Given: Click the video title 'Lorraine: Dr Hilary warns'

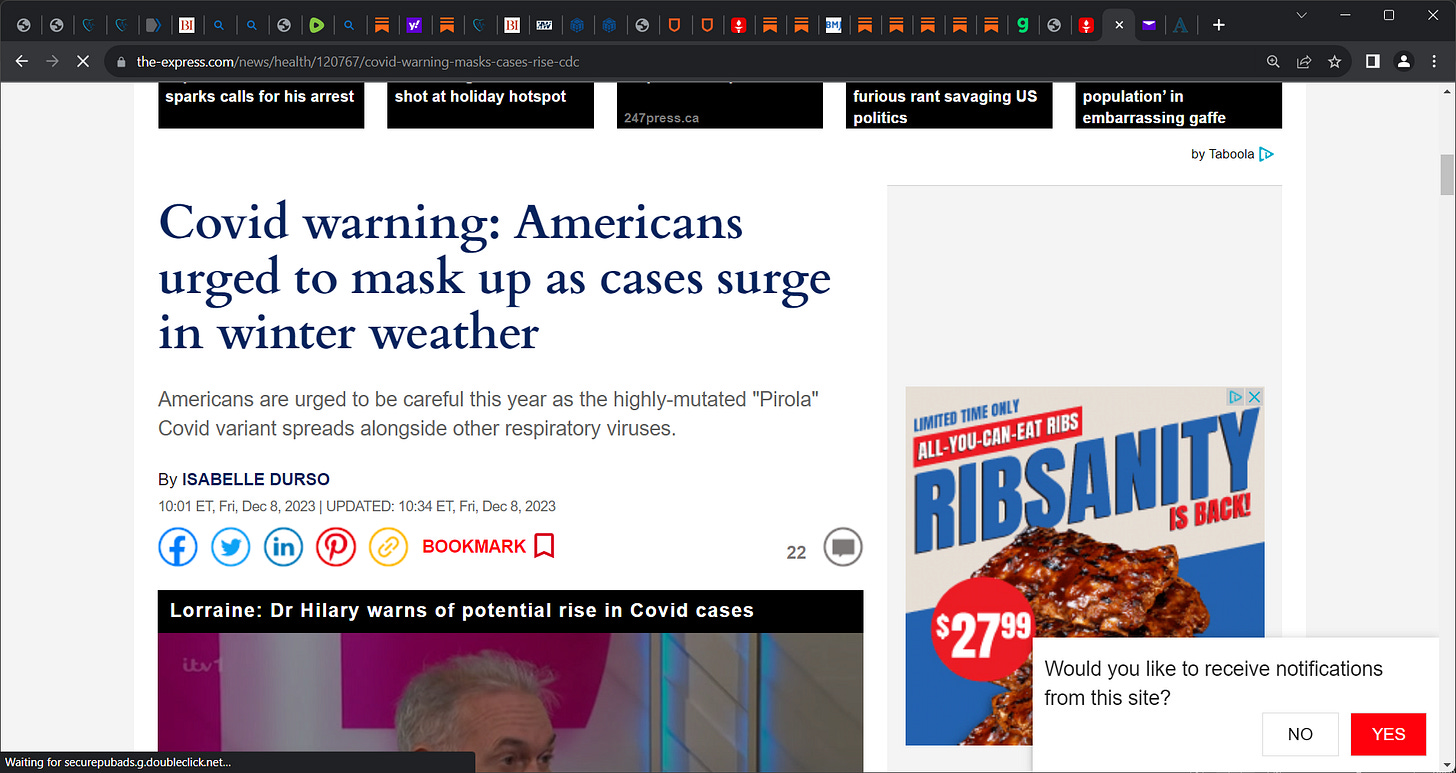Looking at the screenshot, I should [462, 610].
